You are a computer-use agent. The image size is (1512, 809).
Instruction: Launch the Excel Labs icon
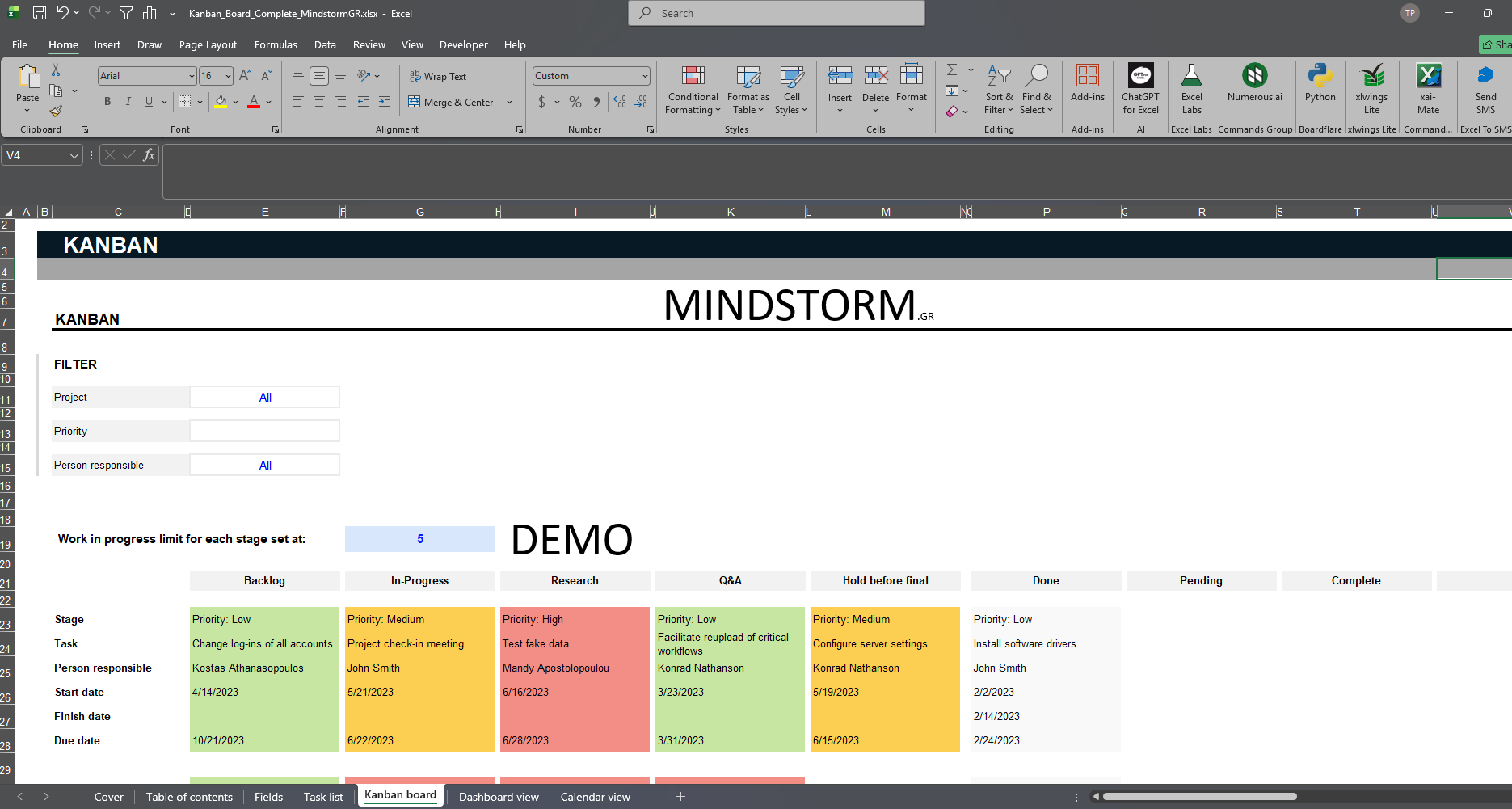click(1191, 89)
